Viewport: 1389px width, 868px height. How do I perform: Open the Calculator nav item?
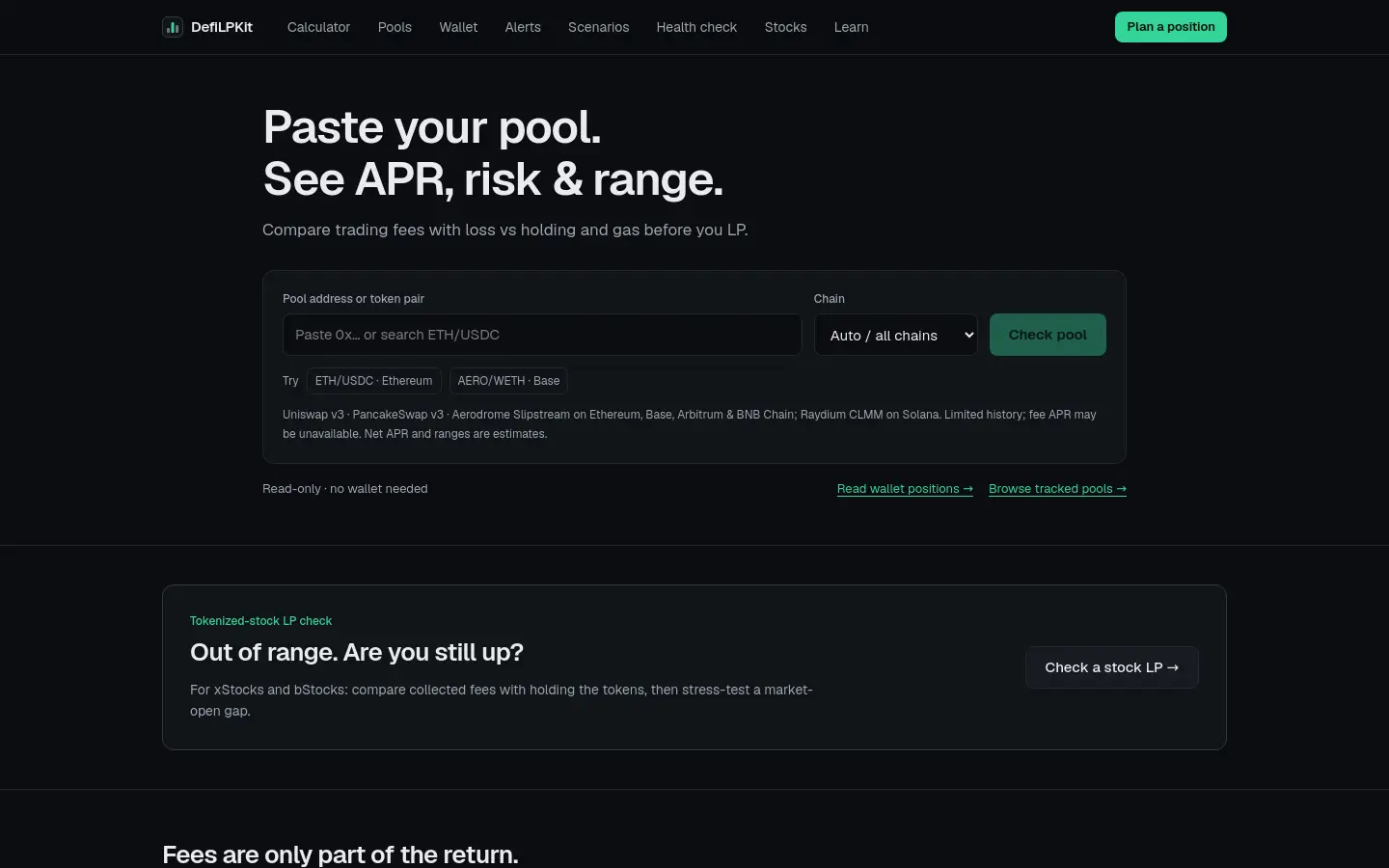click(x=318, y=27)
